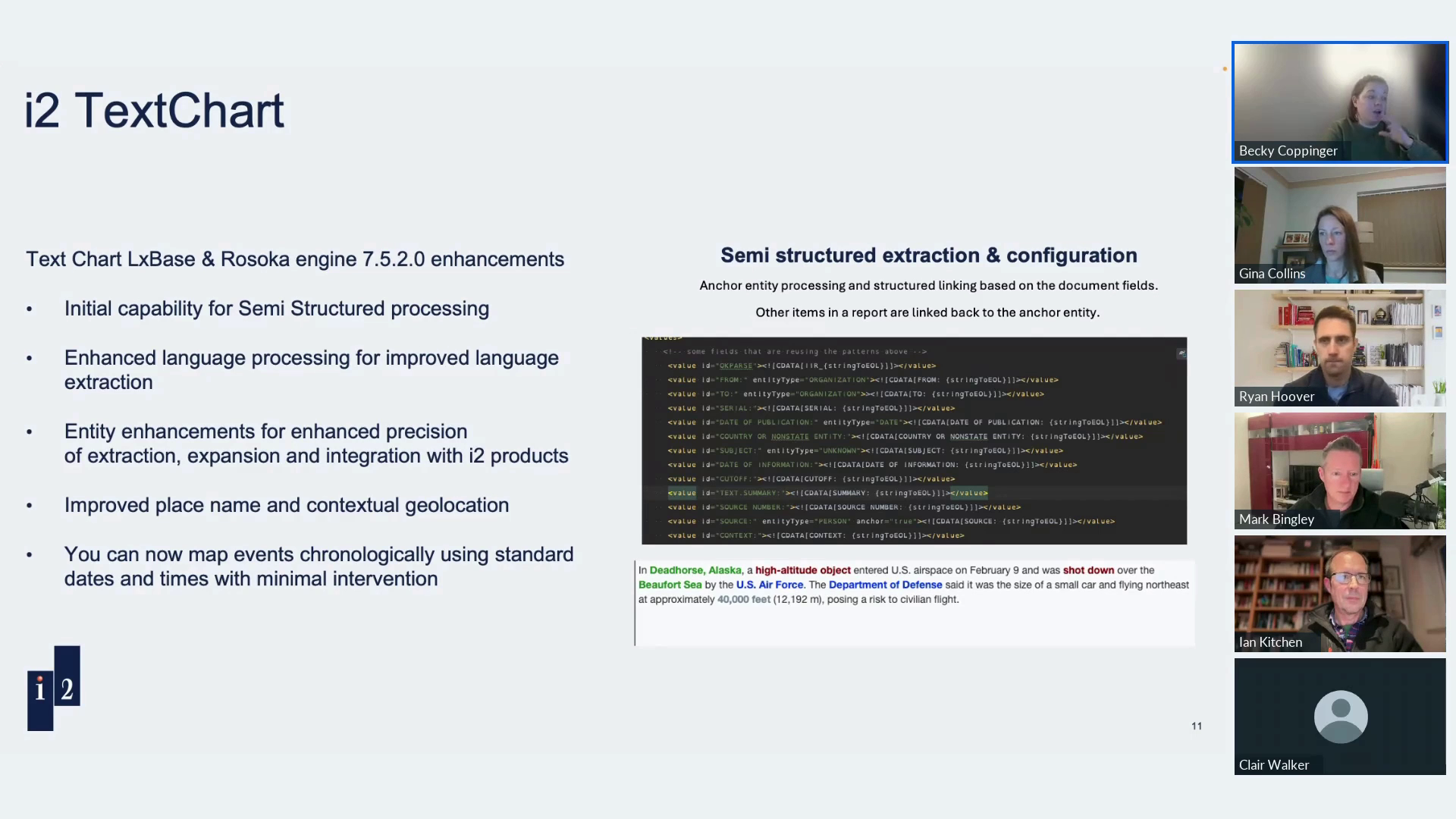Click 'Other items in a report are linked' line
Viewport: 1456px width, 819px height.
coord(927,312)
